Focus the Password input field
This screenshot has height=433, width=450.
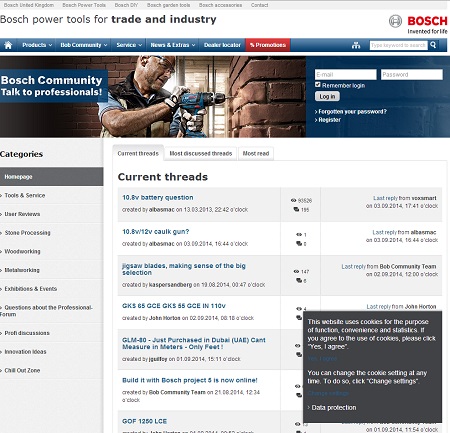412,74
